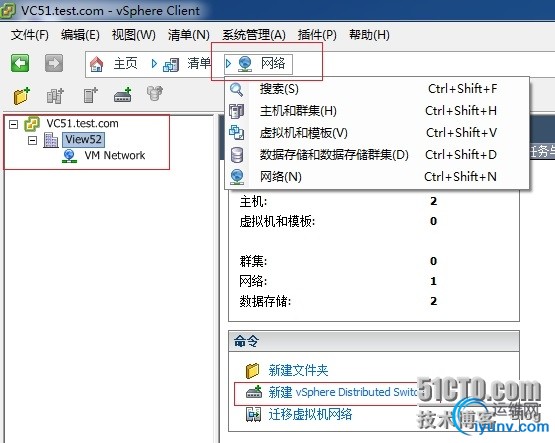555x443 pixels.
Task: Open the 清单(N) menu
Action: (x=189, y=35)
